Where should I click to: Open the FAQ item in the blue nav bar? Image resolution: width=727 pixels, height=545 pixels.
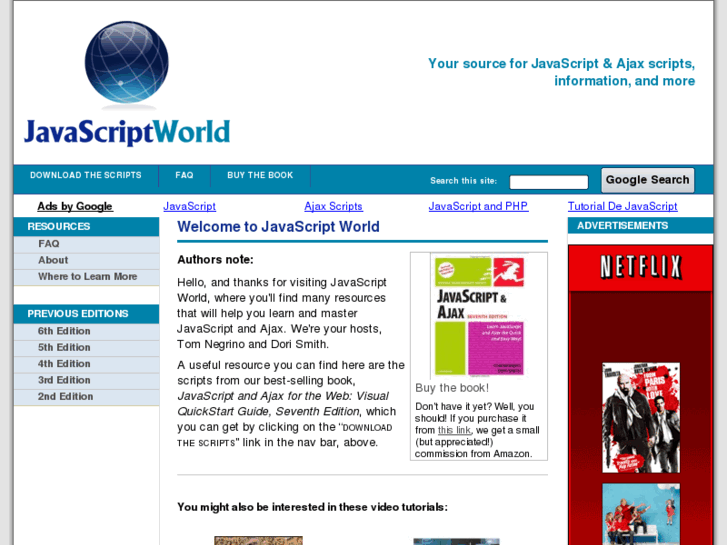[x=185, y=175]
